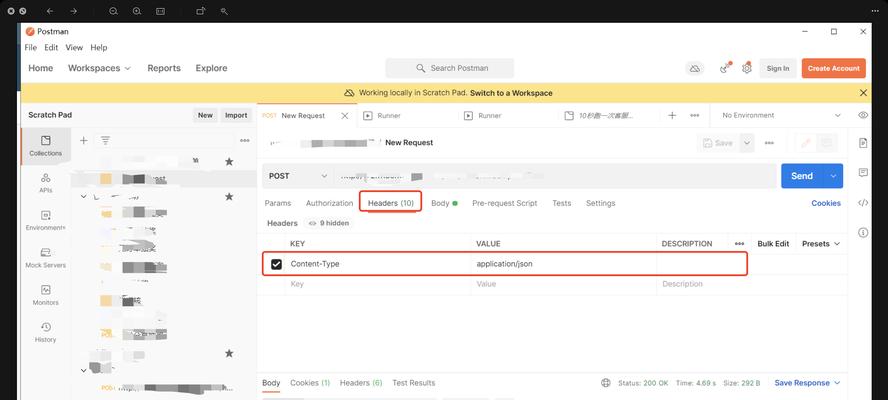Open the documentation icon in right sidebar

(x=863, y=143)
